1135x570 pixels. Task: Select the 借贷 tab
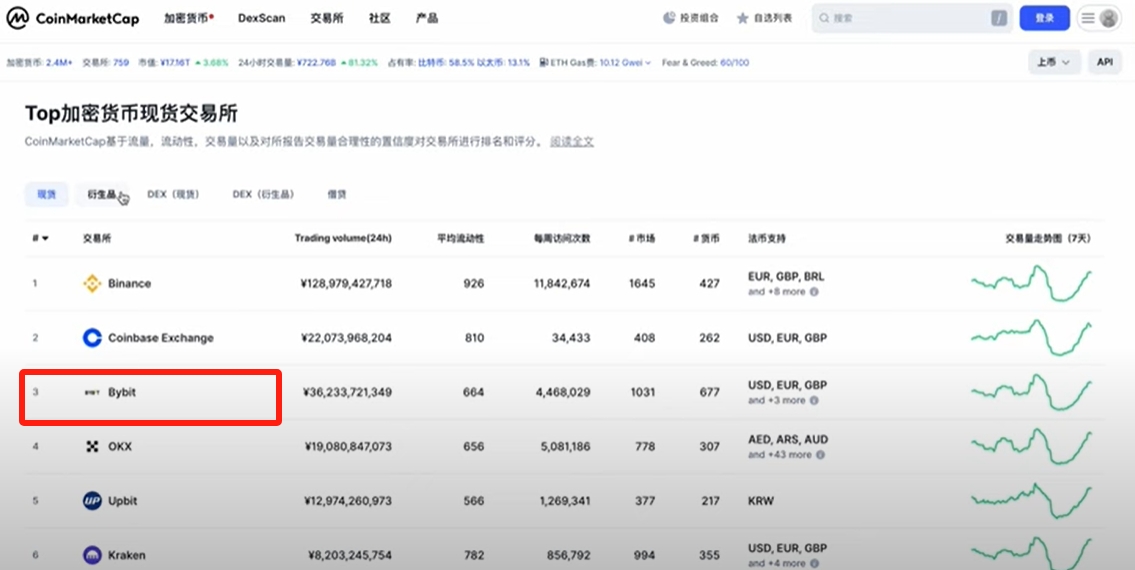[337, 194]
